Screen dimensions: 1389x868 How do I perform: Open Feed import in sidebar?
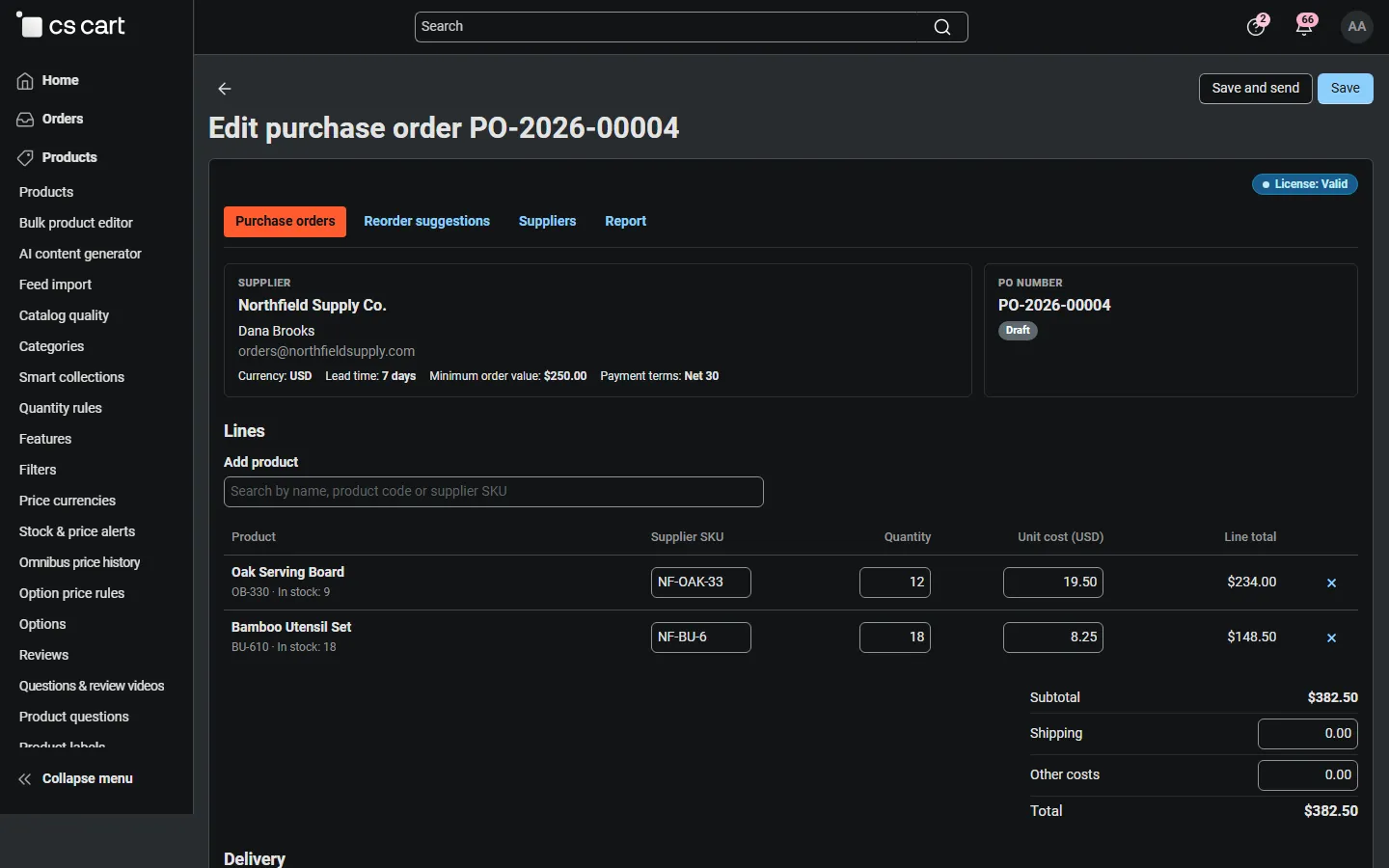(55, 285)
